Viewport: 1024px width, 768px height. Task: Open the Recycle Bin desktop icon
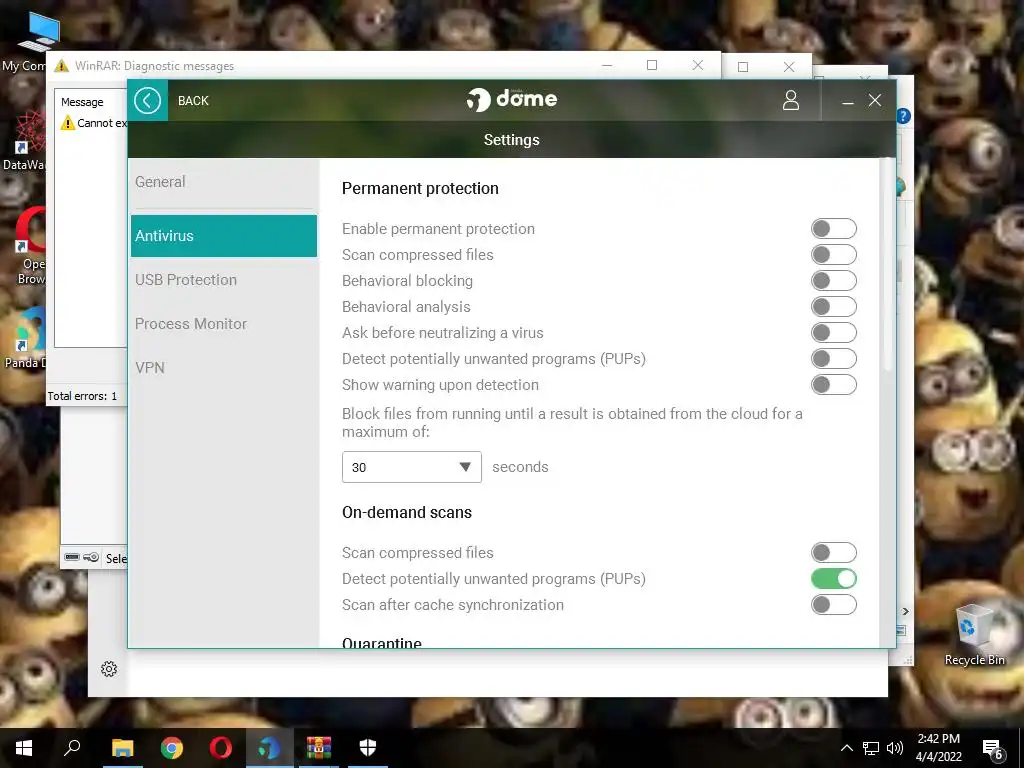coord(974,635)
